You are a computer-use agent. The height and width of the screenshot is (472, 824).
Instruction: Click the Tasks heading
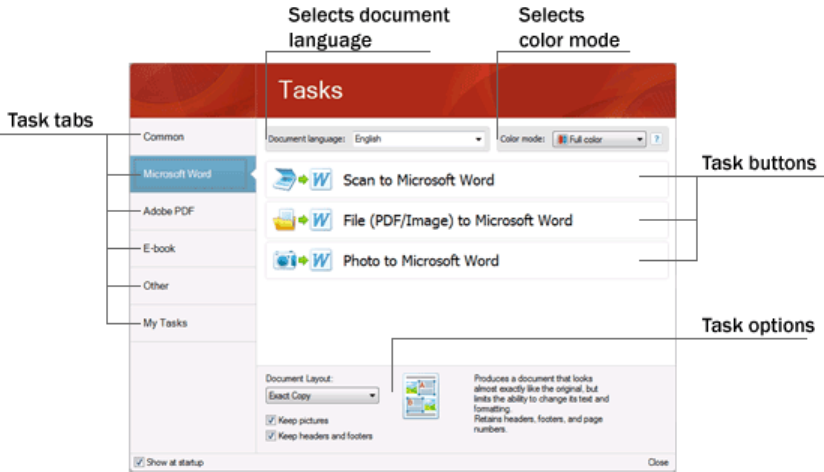(311, 89)
